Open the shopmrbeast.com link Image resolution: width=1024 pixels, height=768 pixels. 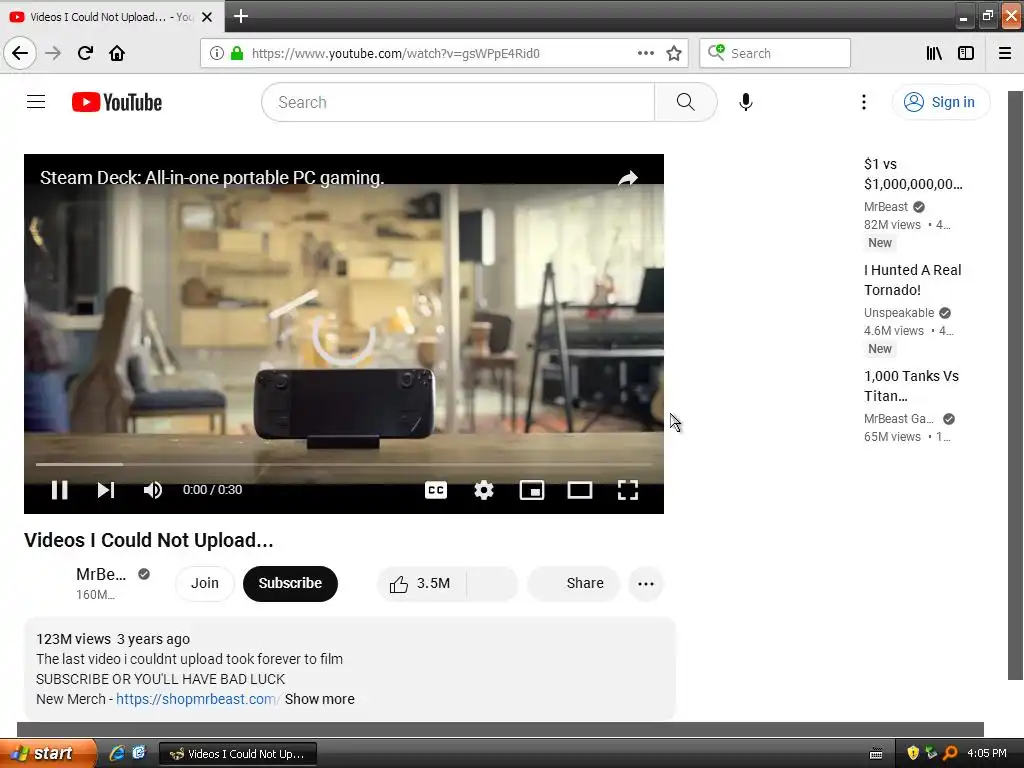tap(198, 699)
